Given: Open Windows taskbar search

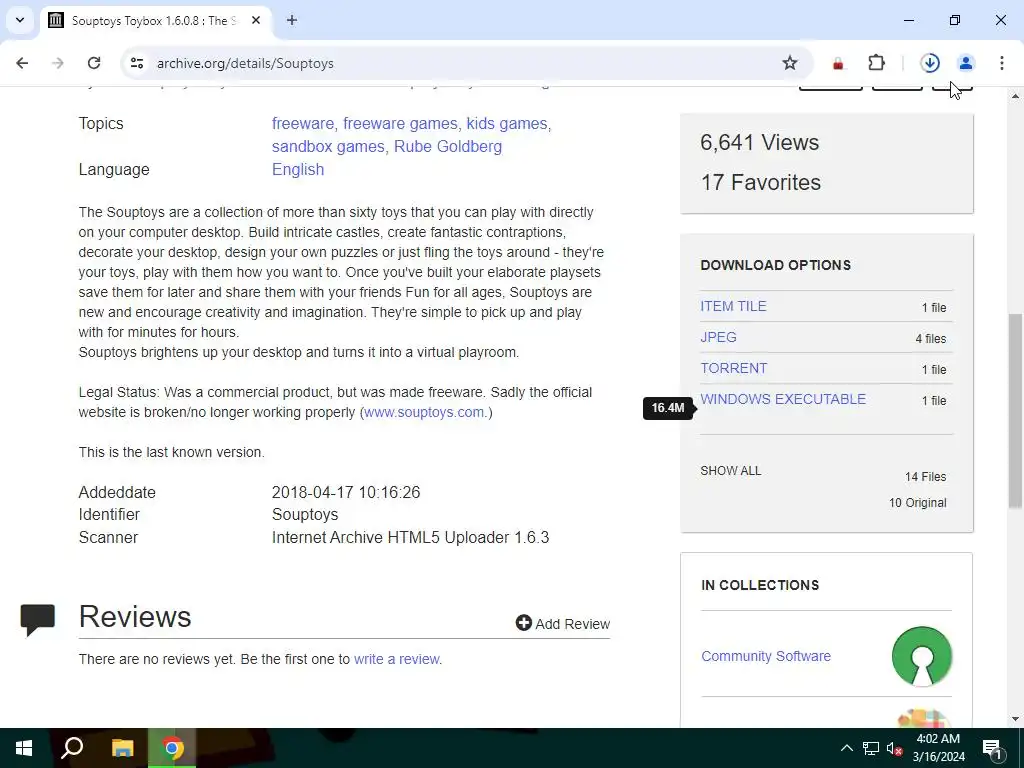Looking at the screenshot, I should pos(72,748).
